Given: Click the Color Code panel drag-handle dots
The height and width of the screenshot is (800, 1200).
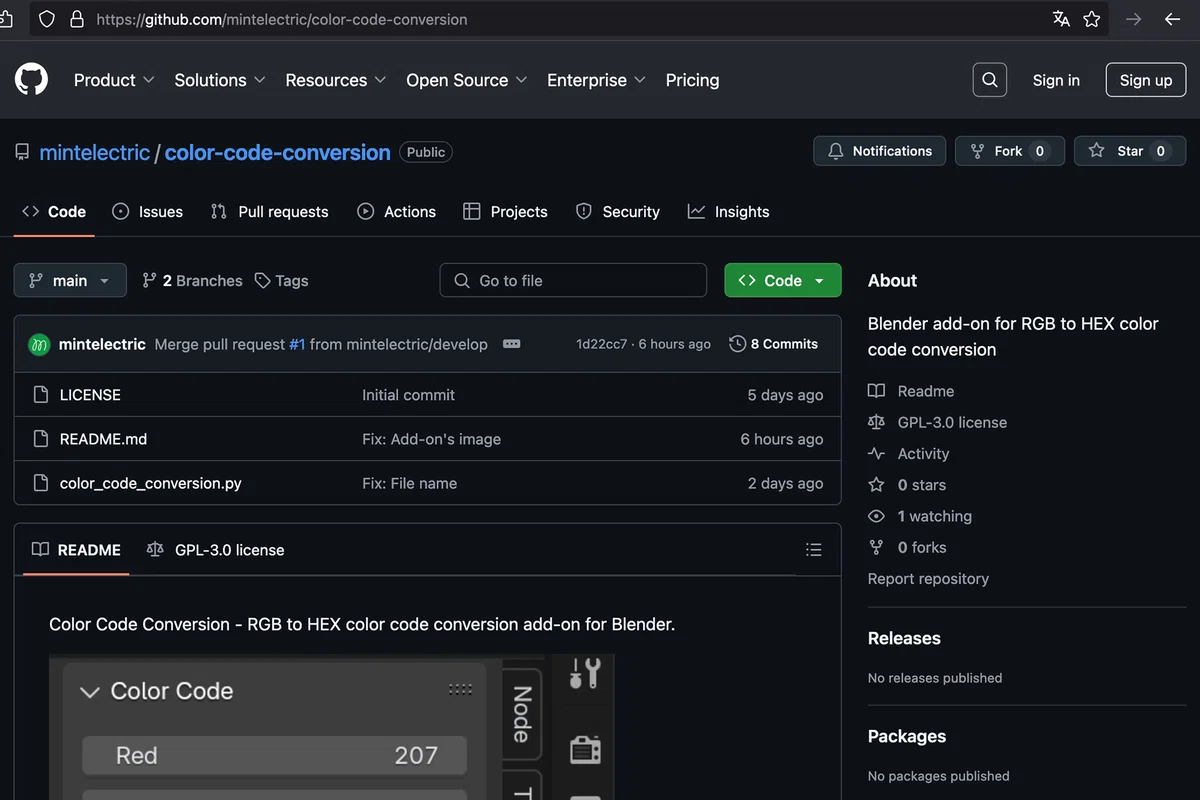Looking at the screenshot, I should tap(460, 689).
